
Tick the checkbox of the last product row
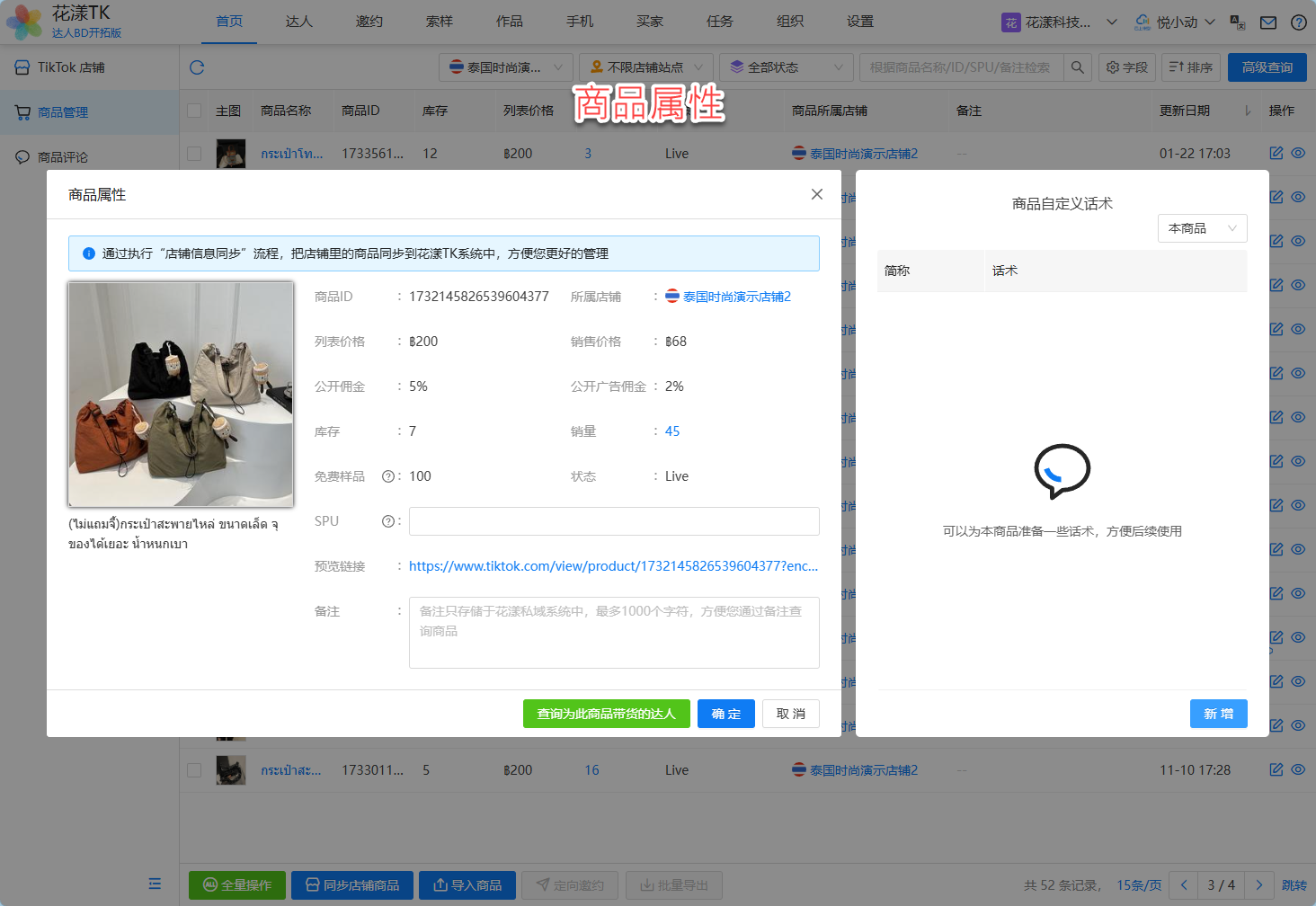(194, 770)
